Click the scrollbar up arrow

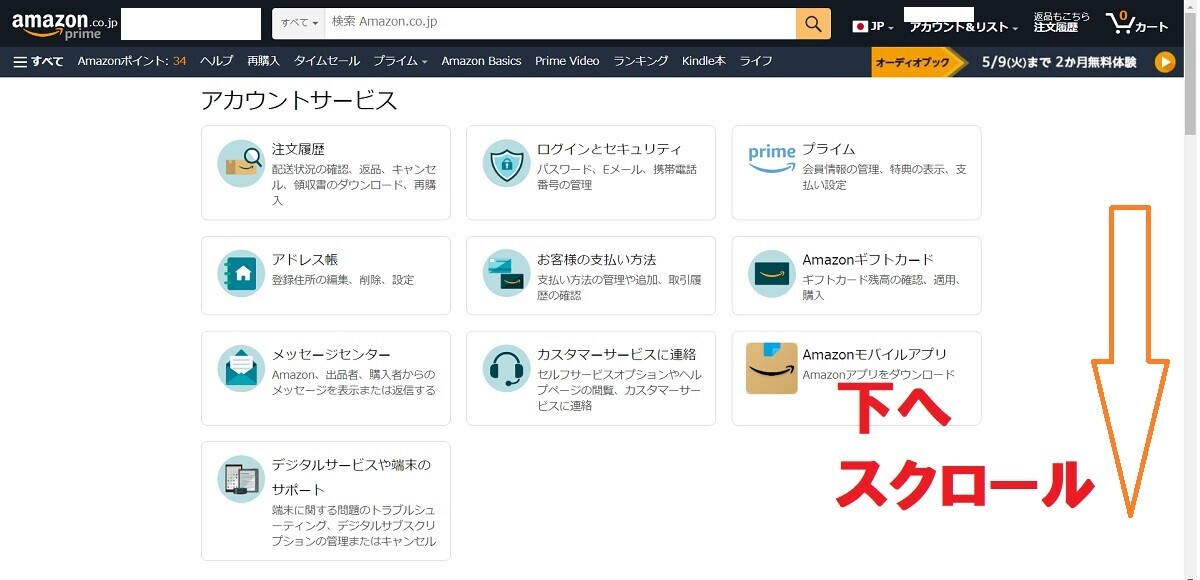click(1190, 6)
